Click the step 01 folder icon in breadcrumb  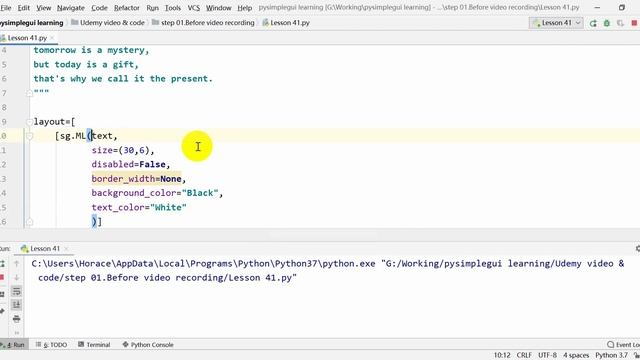[x=155, y=22]
